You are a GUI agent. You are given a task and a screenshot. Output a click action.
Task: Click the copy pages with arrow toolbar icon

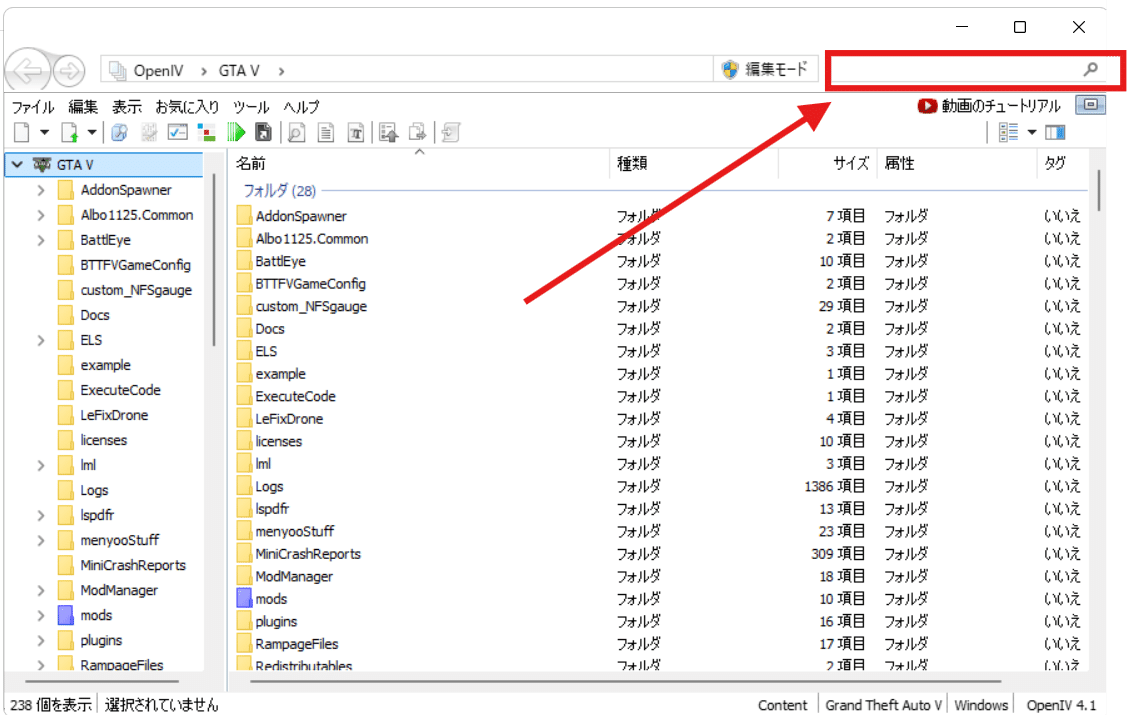(x=418, y=133)
